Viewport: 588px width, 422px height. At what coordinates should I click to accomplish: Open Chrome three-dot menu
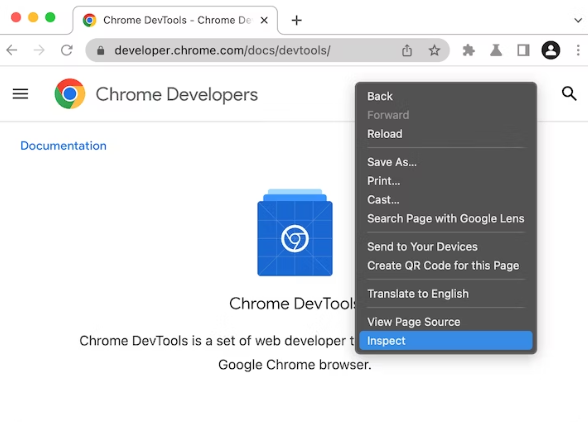click(x=578, y=50)
